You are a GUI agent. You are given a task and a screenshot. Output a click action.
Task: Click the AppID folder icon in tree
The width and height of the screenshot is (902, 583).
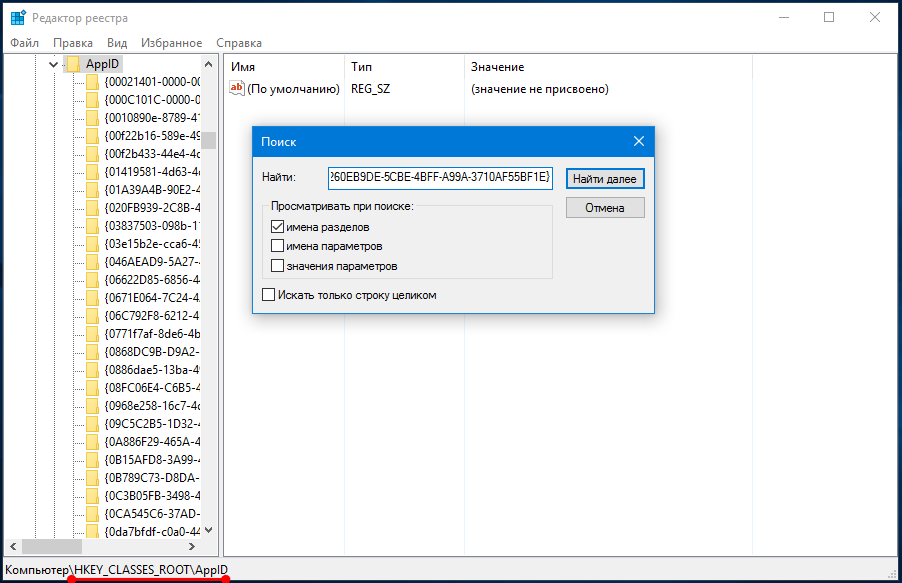click(x=72, y=64)
